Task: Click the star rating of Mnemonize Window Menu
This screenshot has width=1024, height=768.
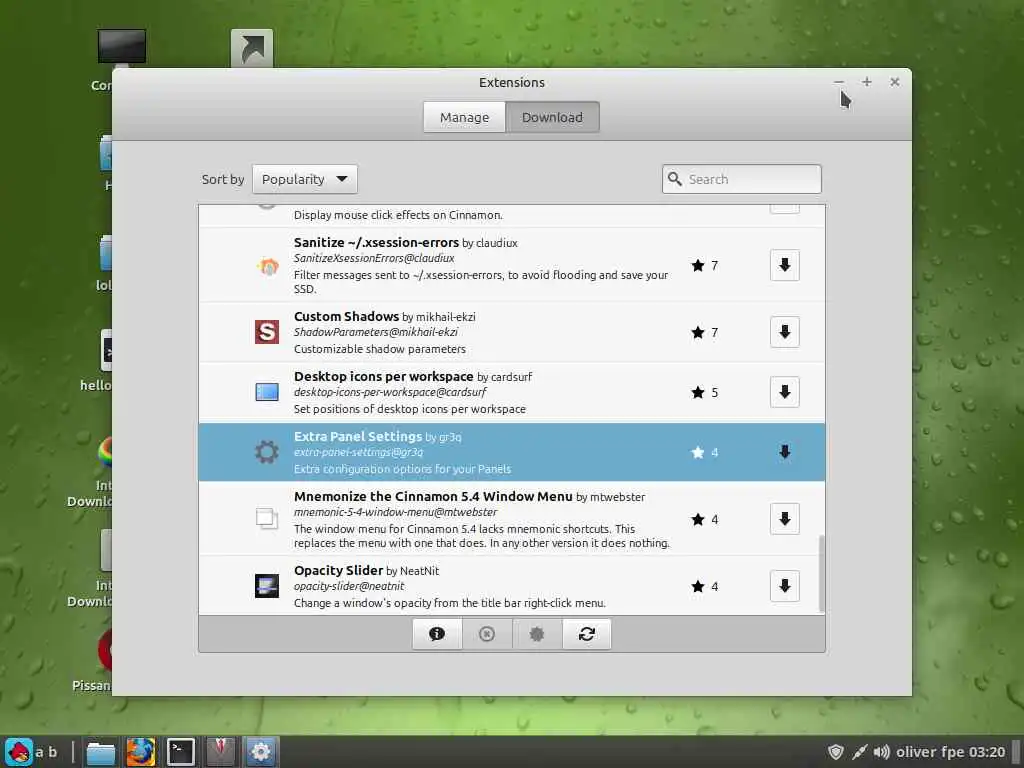Action: 705,520
